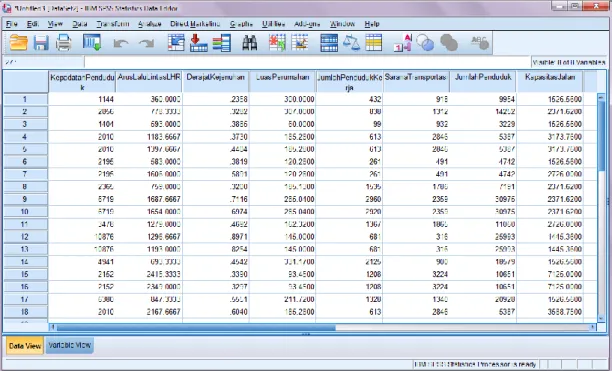Click the Spell check ABC icon

click(x=480, y=43)
